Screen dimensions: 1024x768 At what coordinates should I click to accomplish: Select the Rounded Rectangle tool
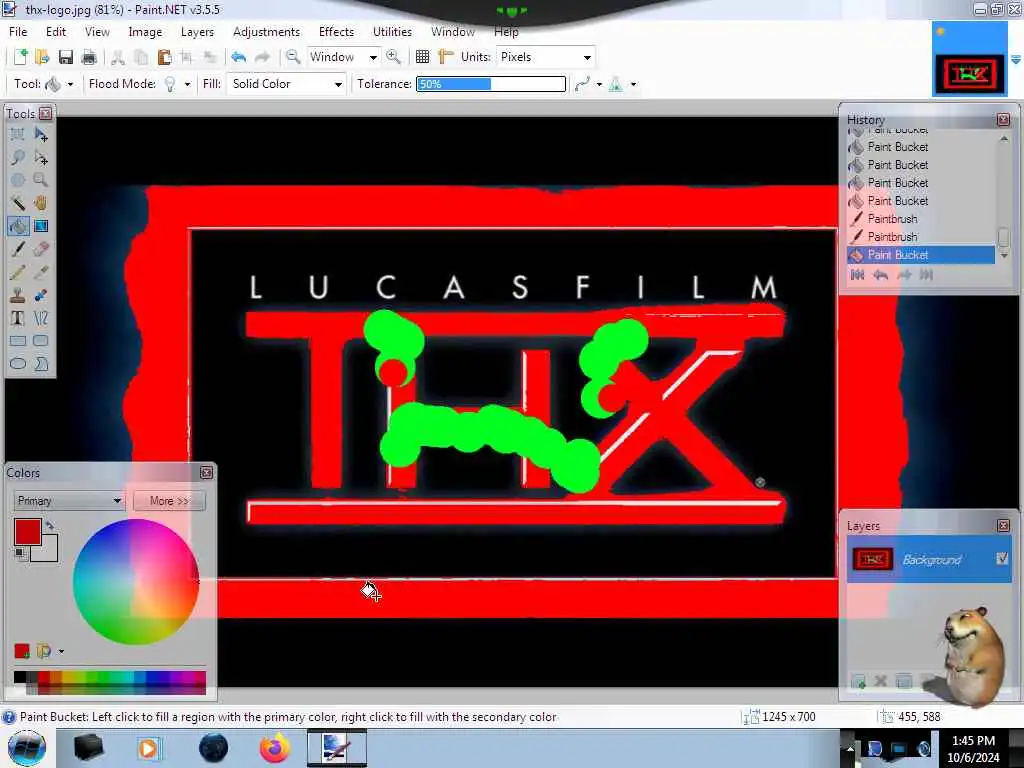41,341
